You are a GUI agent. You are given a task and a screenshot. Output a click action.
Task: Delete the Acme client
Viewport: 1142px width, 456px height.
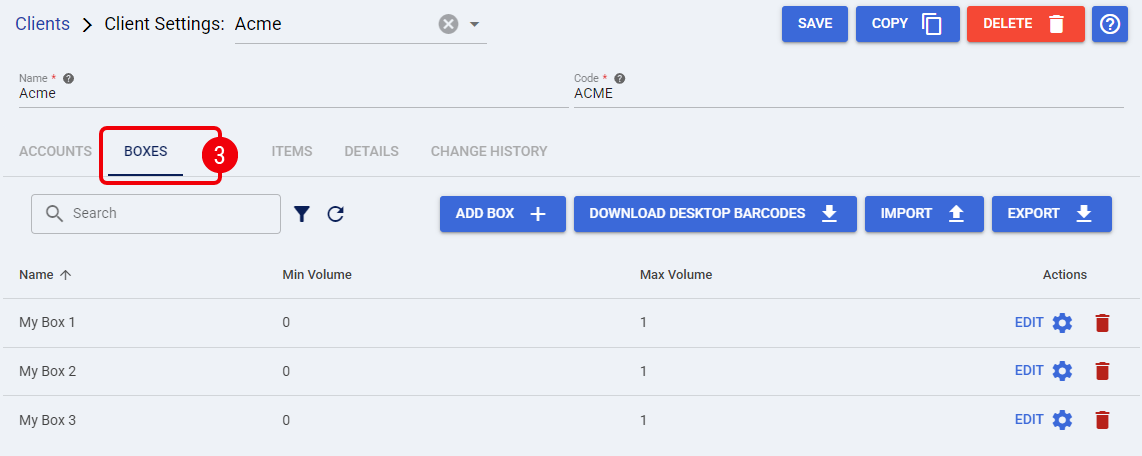click(1026, 24)
